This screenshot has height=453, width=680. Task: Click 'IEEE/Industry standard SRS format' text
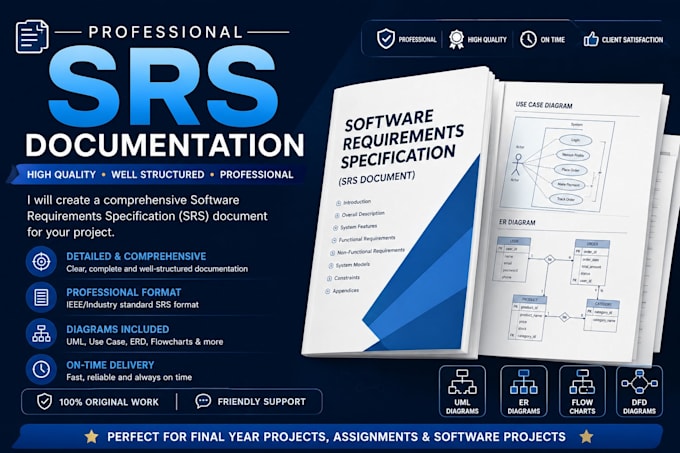click(132, 305)
